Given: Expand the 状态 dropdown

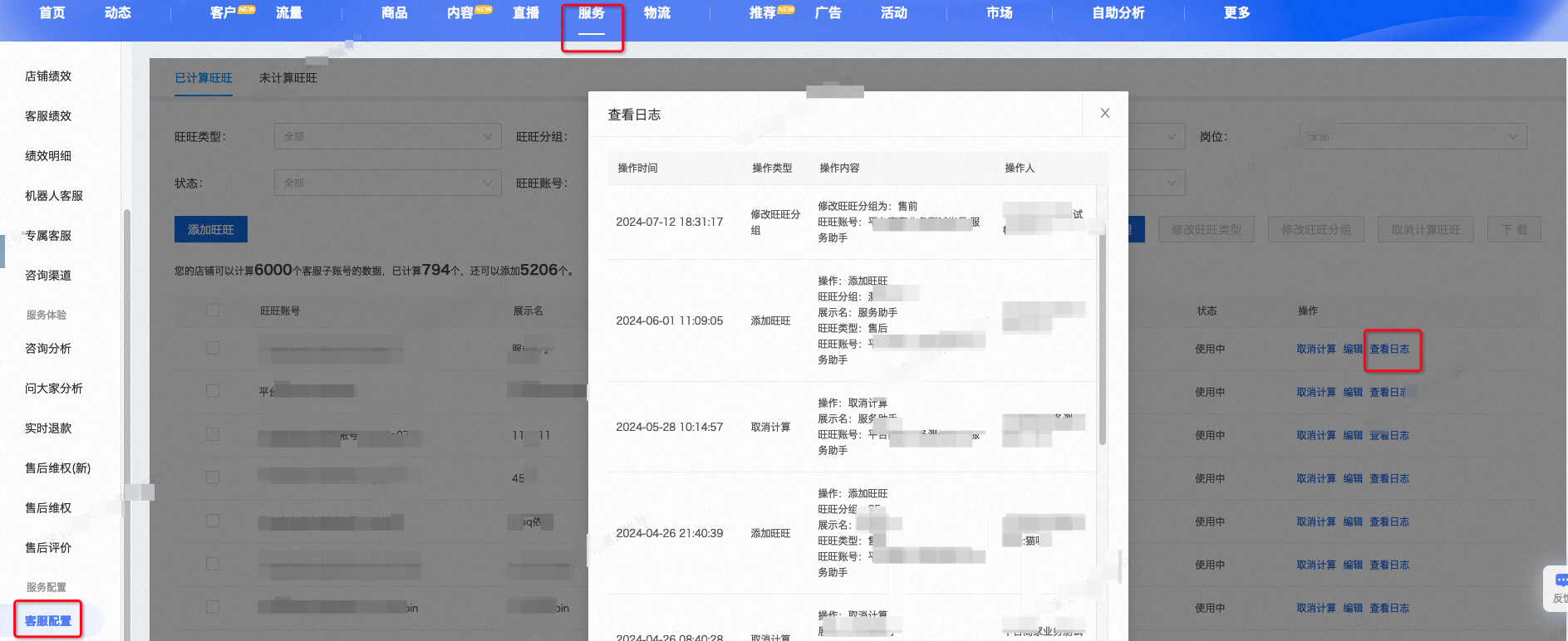Looking at the screenshot, I should (388, 183).
